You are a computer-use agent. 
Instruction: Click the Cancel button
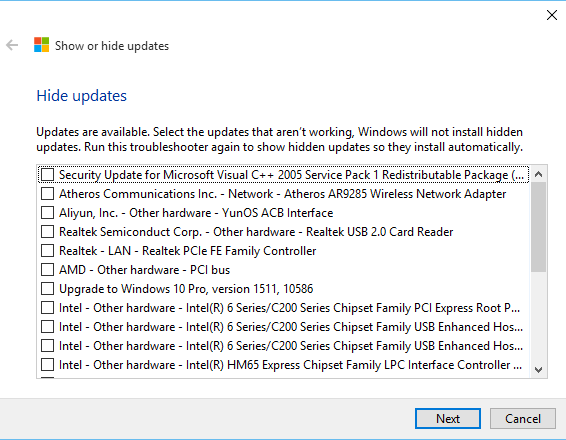click(522, 419)
